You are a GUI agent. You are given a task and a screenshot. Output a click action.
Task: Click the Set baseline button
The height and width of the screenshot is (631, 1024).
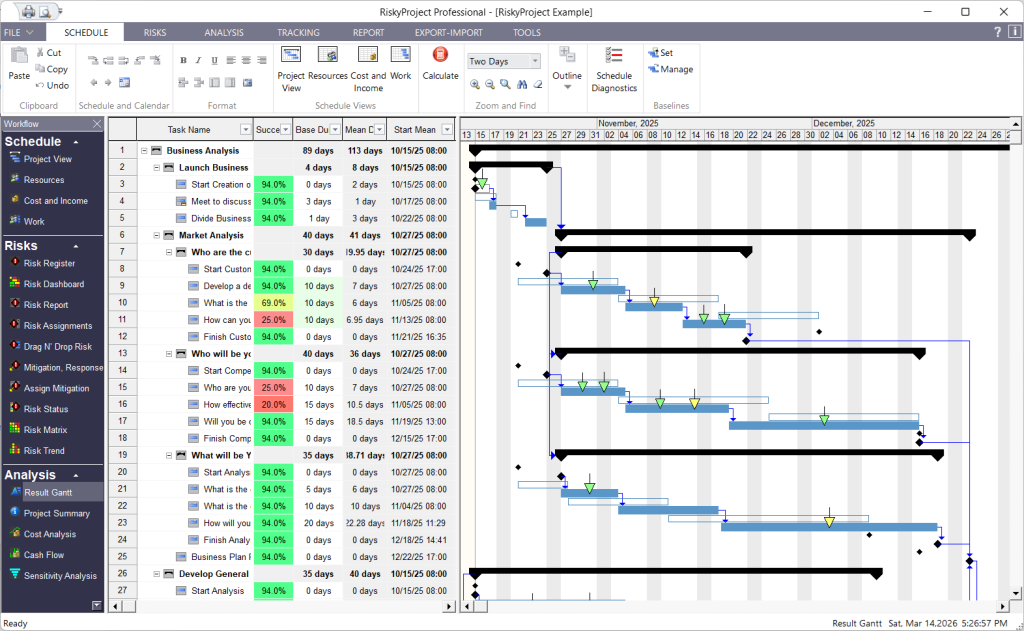(660, 53)
